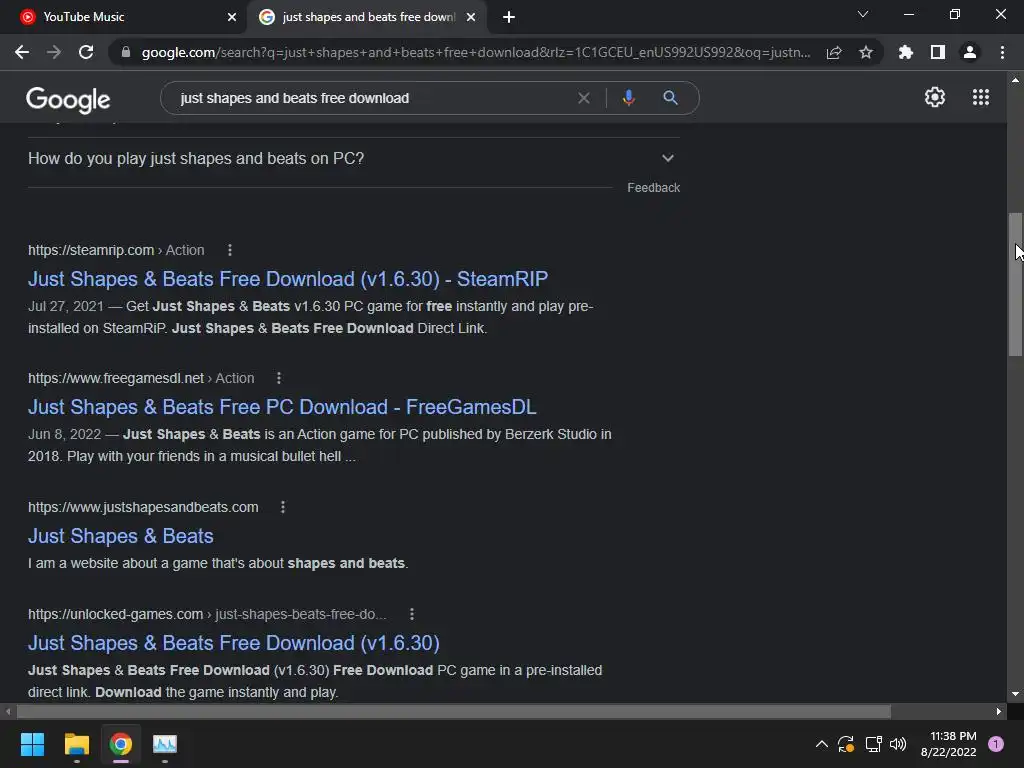Close the YouTube Music tab
This screenshot has width=1024, height=768.
coord(232,18)
